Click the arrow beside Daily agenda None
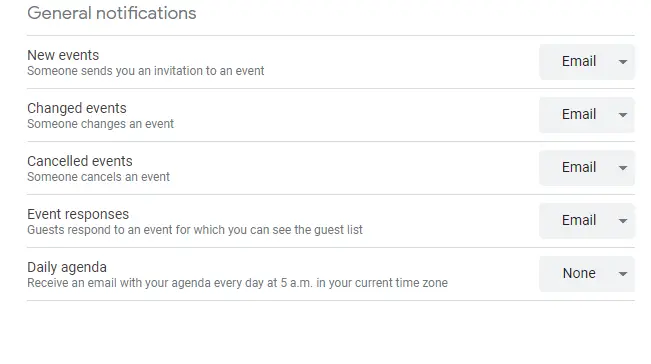 622,274
